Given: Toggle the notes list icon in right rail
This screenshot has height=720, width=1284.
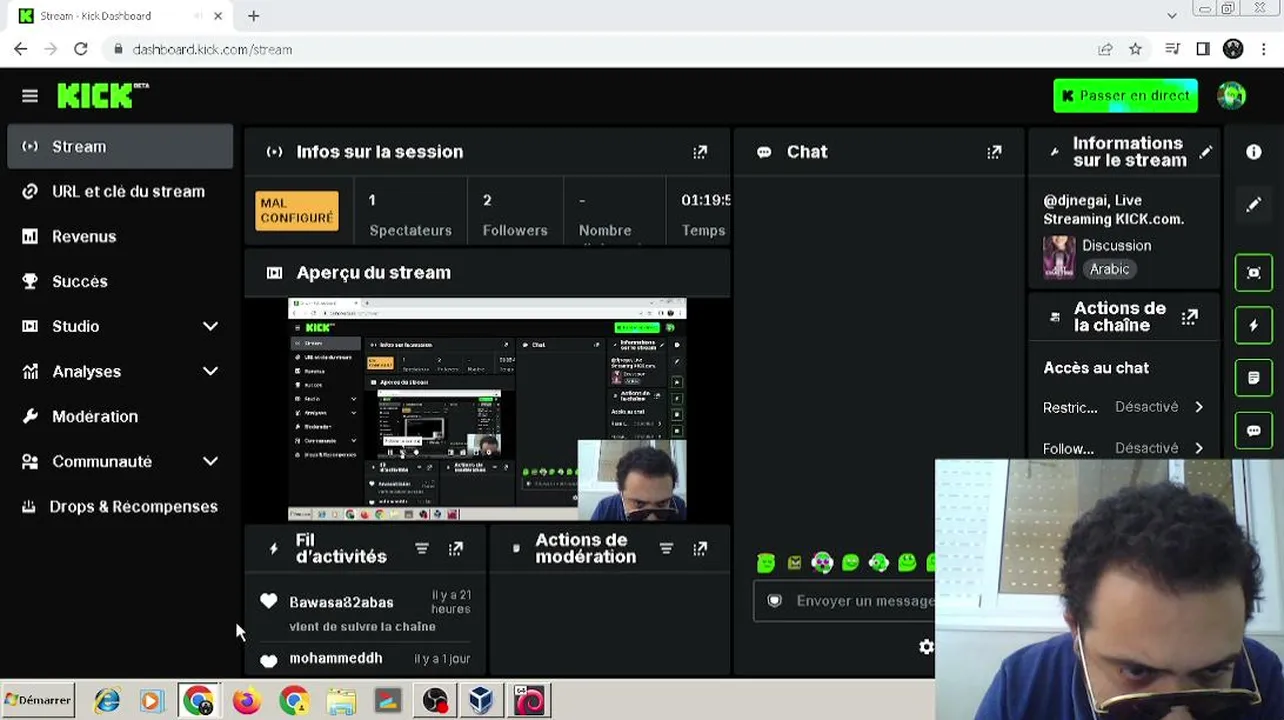Looking at the screenshot, I should (1254, 378).
